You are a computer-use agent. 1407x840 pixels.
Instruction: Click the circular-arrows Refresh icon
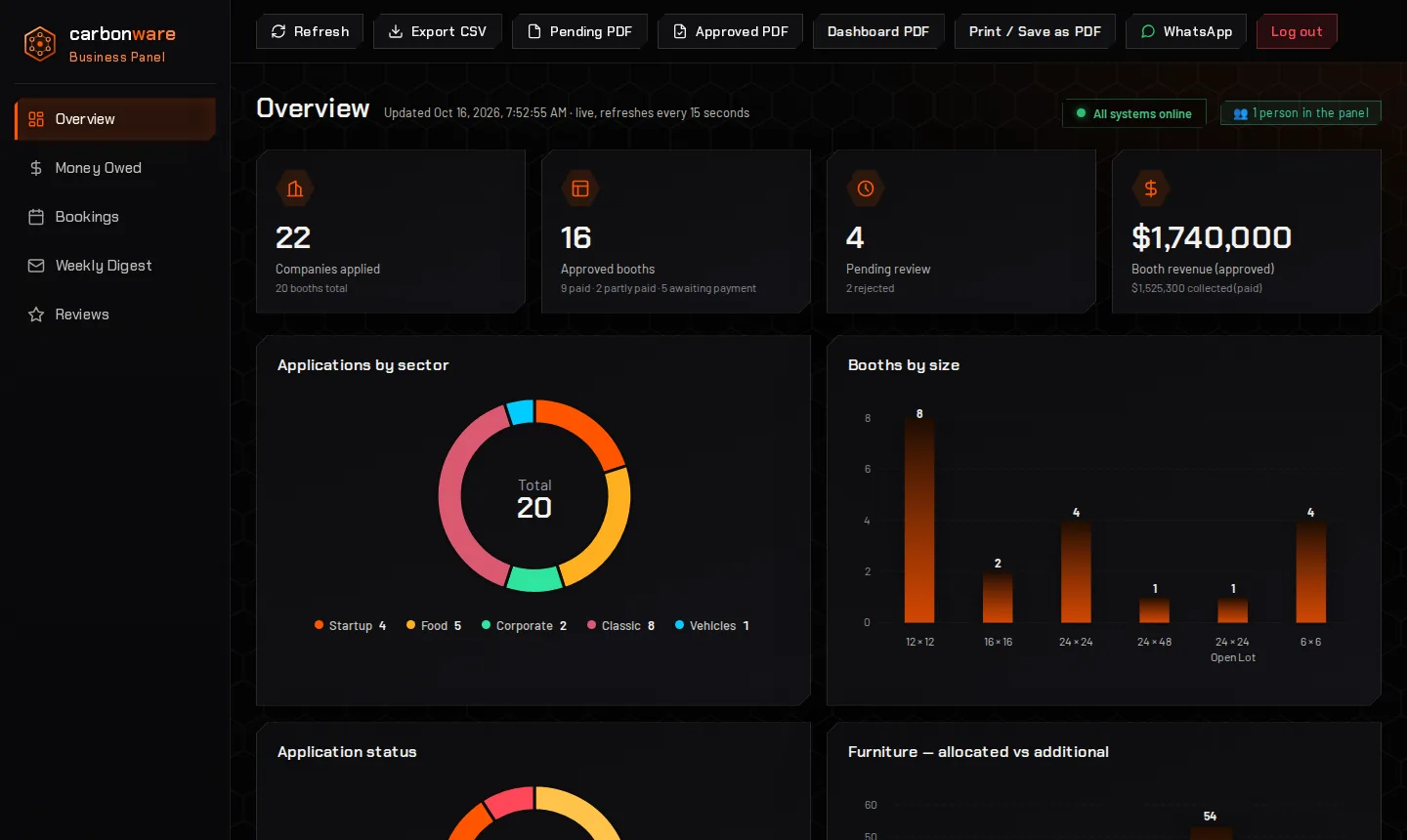pos(278,31)
